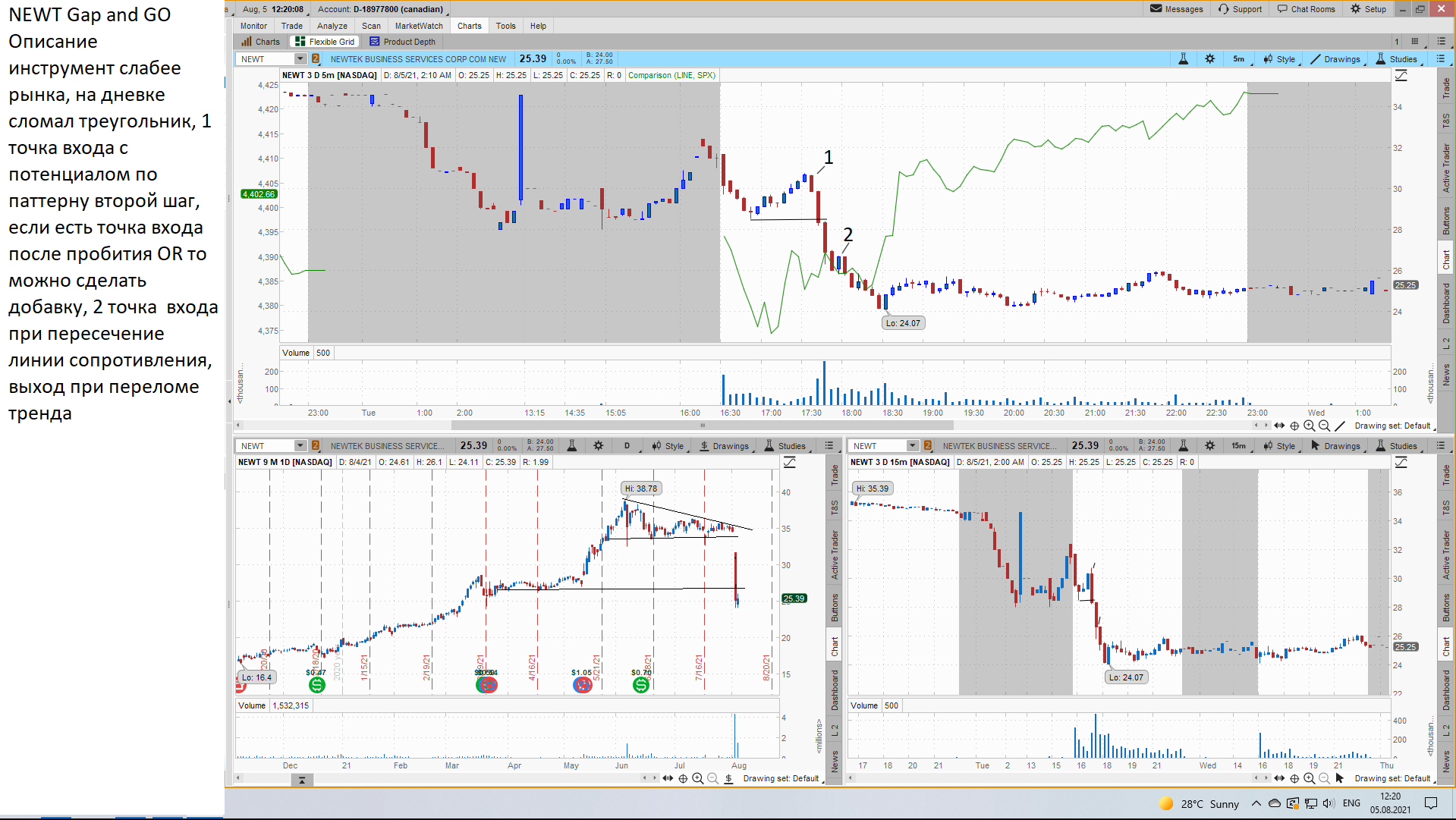Click the green dividend marker labeled $0.47
The width and height of the screenshot is (1456, 820).
[x=316, y=685]
